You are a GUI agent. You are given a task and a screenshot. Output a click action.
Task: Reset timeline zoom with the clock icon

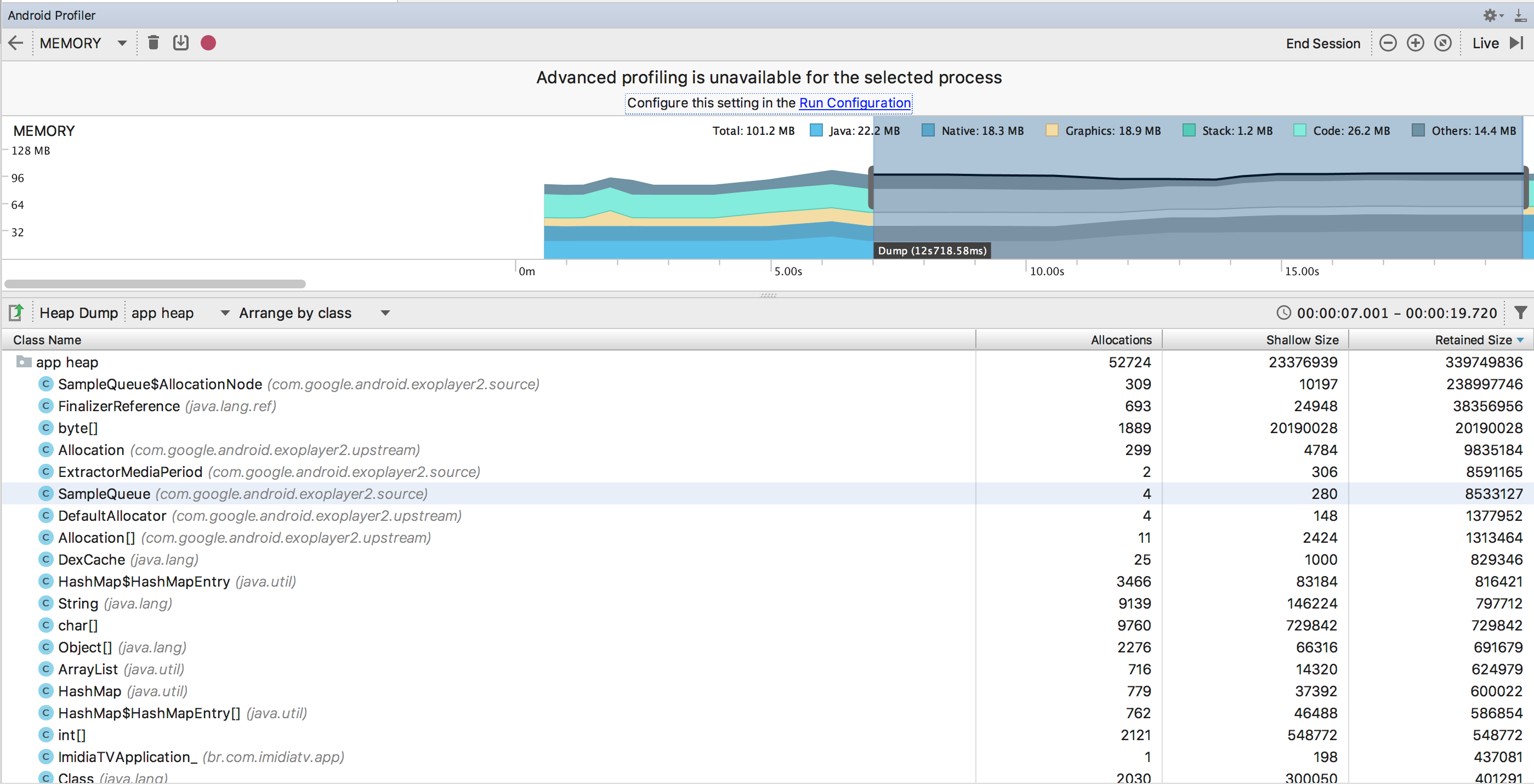[x=1443, y=43]
